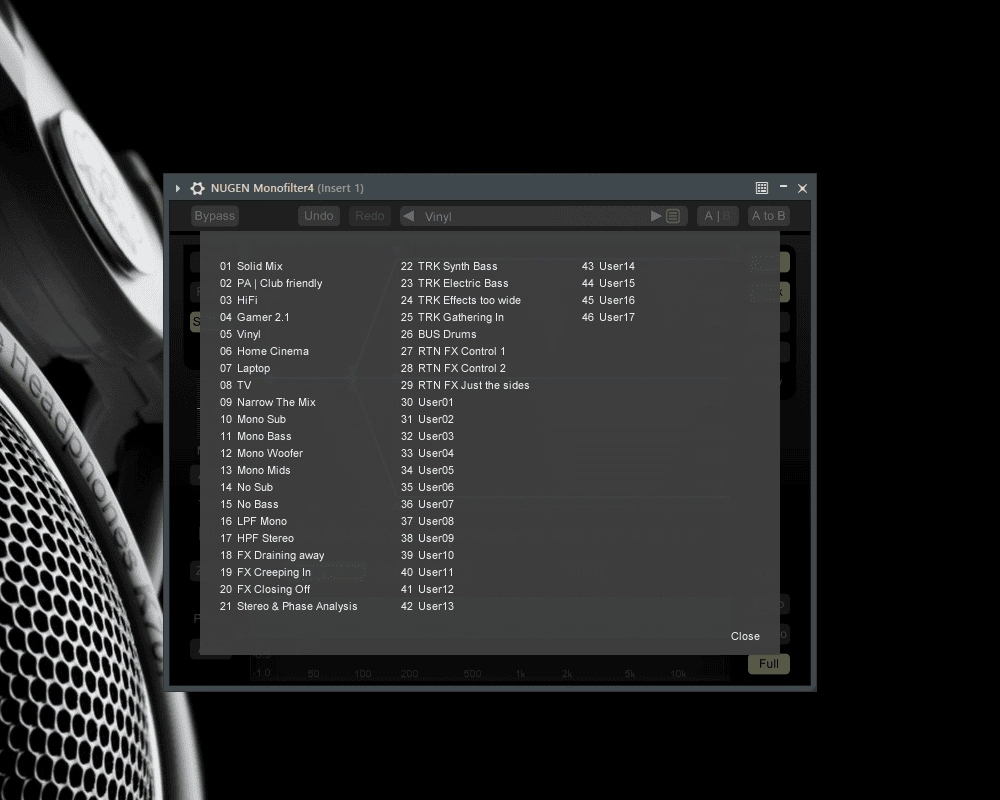Choose user slot 43 User14

608,266
